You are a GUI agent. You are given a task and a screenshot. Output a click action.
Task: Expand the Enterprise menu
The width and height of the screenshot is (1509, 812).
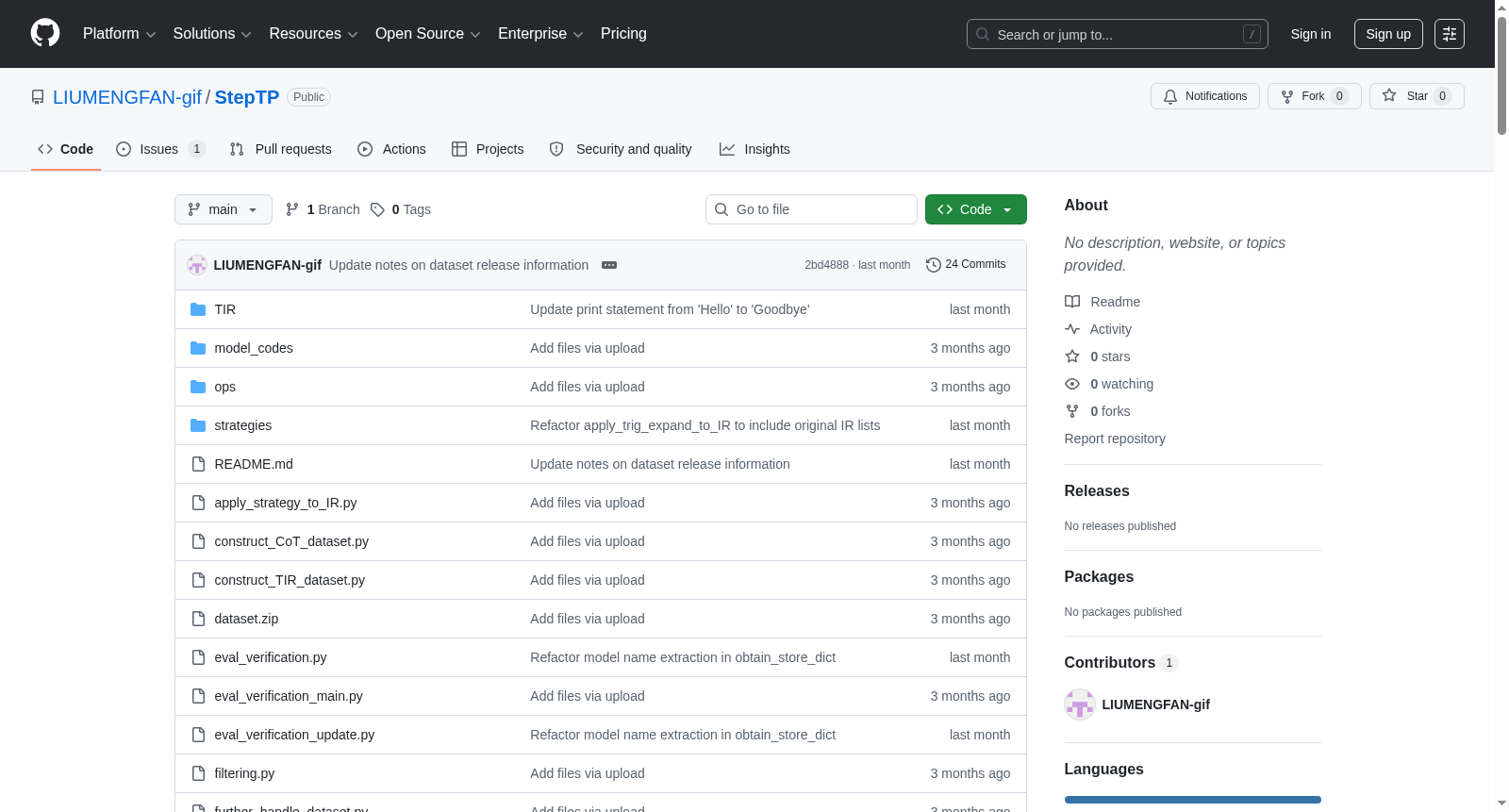pos(540,34)
